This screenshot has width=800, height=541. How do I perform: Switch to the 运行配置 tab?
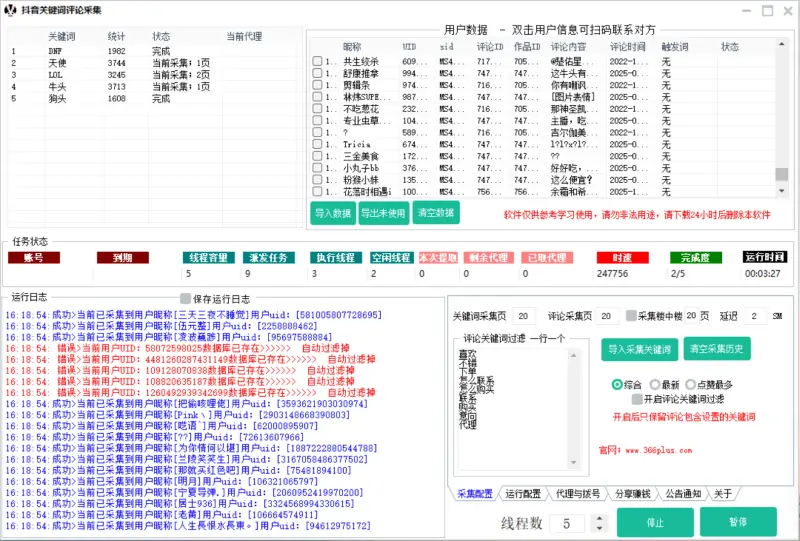click(x=523, y=494)
